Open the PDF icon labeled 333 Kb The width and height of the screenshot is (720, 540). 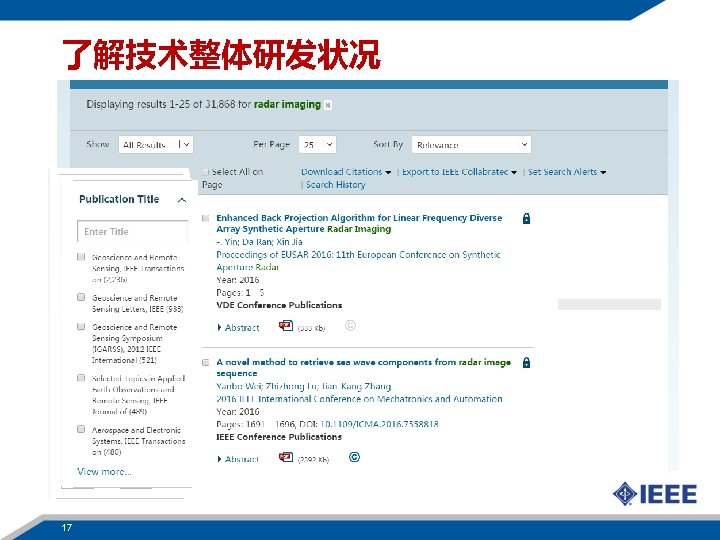(286, 326)
